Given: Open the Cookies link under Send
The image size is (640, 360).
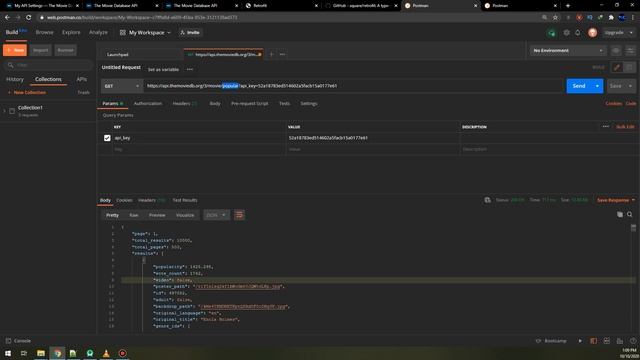Looking at the screenshot, I should click(613, 104).
